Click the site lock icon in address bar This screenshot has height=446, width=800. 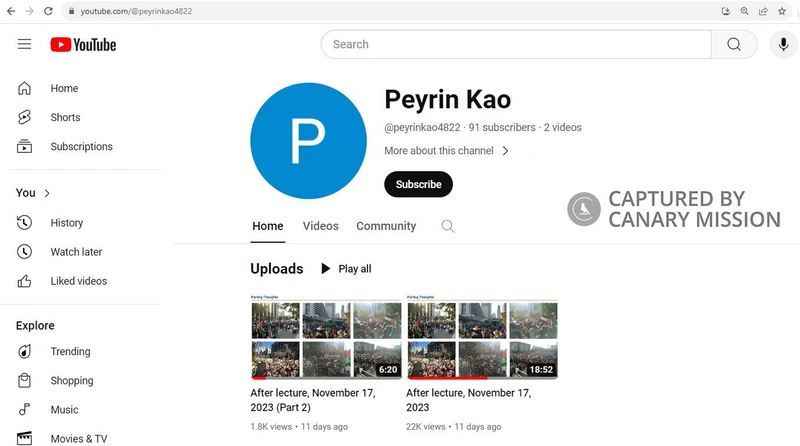[71, 11]
